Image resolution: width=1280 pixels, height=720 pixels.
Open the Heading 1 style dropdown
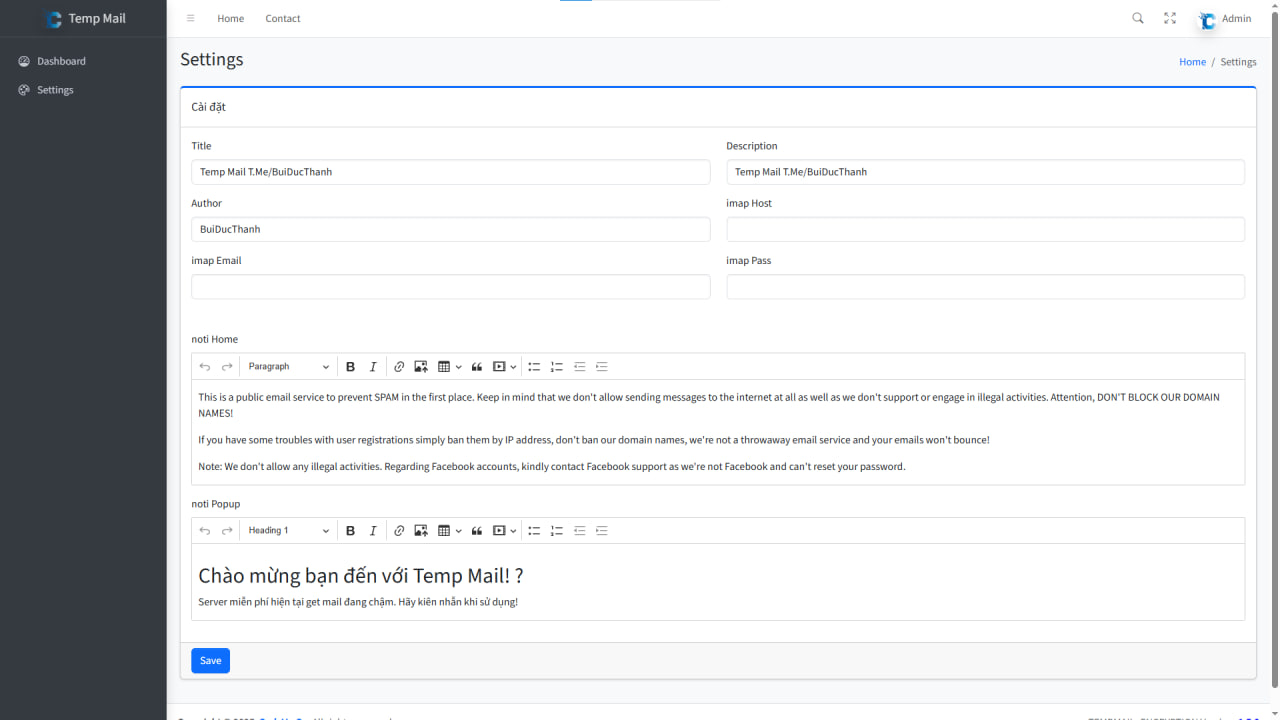(288, 531)
